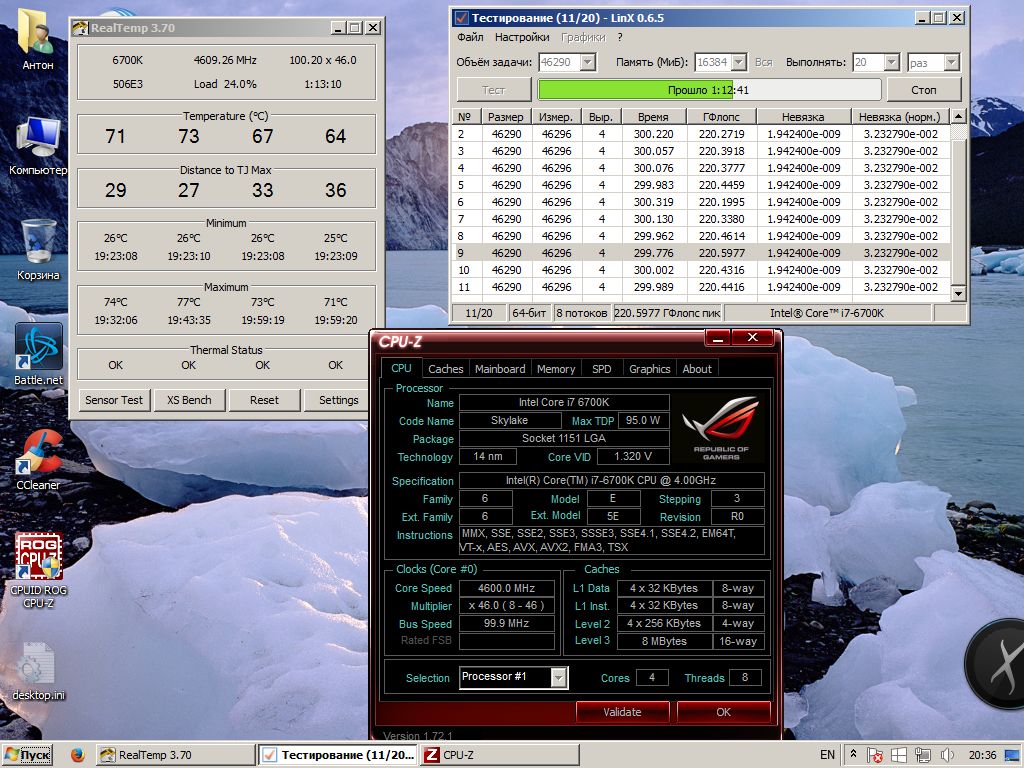Click the 8 потоков status bar entry
1024x768 pixels.
click(581, 313)
